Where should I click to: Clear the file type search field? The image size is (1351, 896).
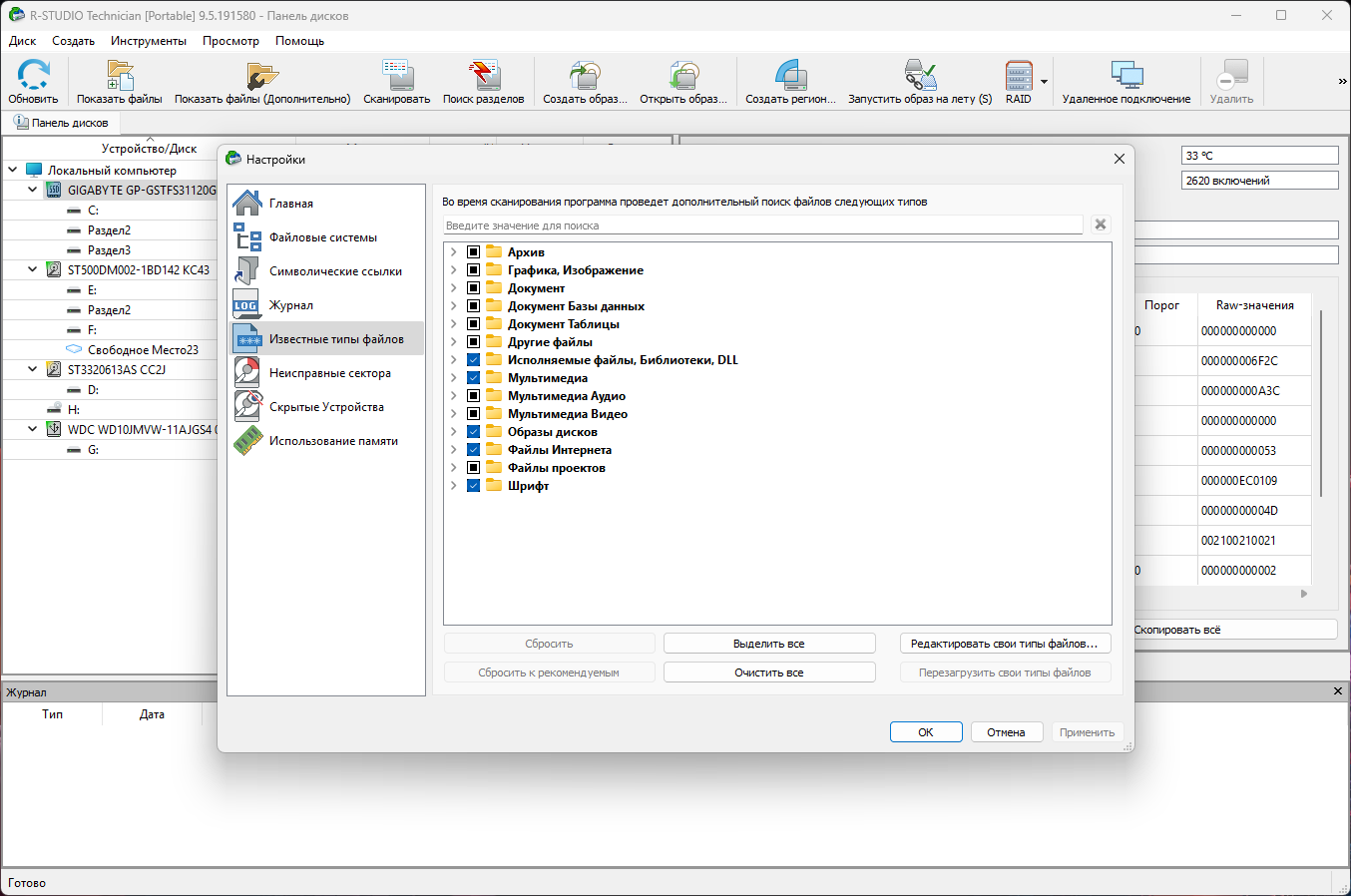1101,224
